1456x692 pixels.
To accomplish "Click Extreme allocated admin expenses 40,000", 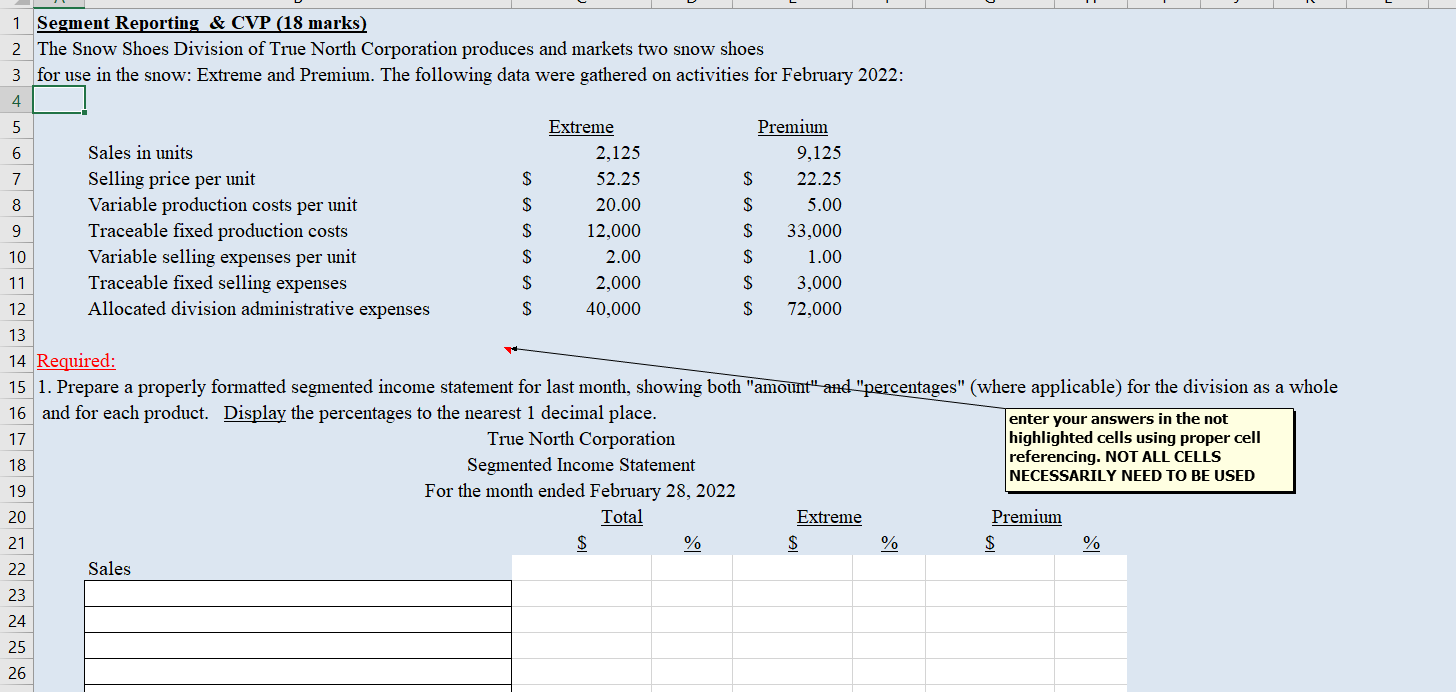I will pyautogui.click(x=614, y=309).
